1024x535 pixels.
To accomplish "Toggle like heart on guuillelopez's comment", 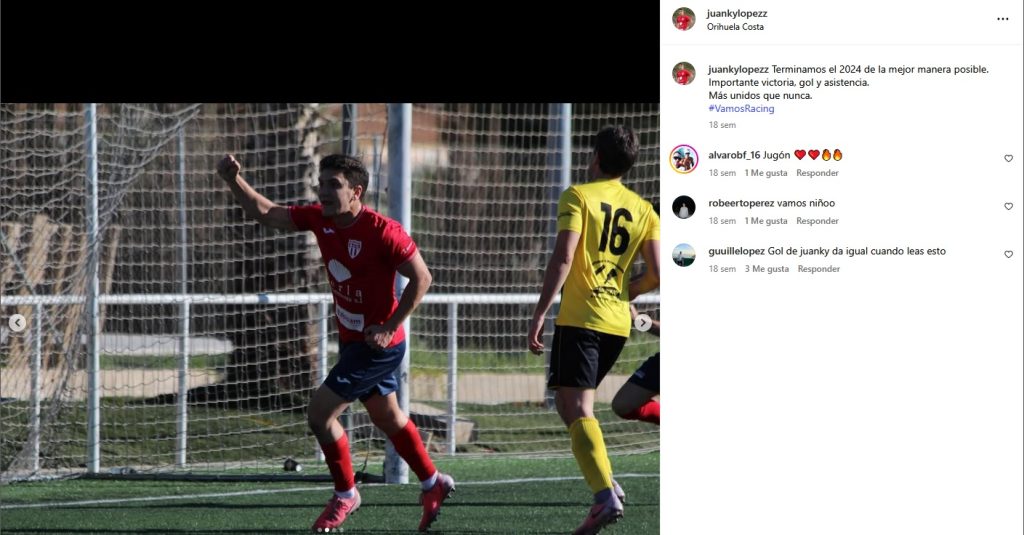I will pos(1008,254).
